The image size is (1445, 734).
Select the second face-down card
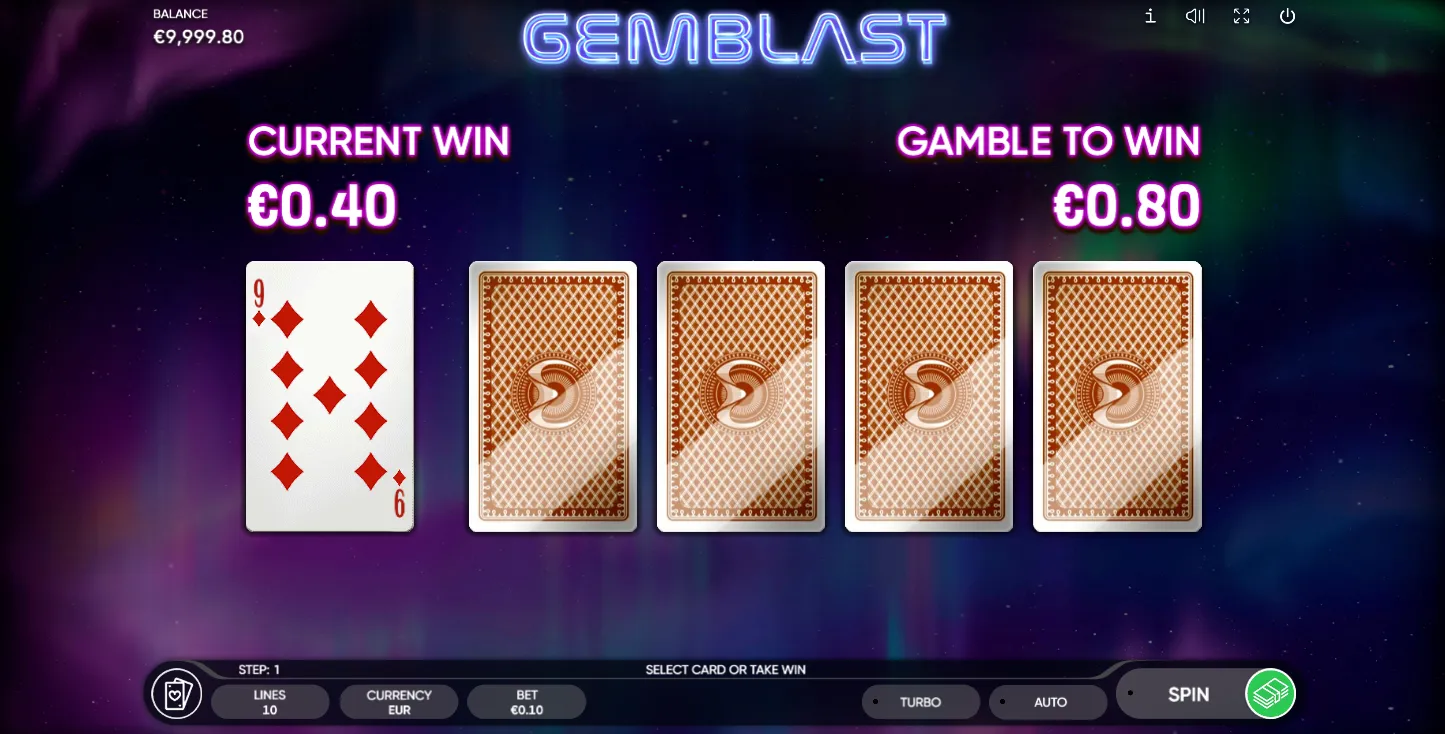pos(741,396)
